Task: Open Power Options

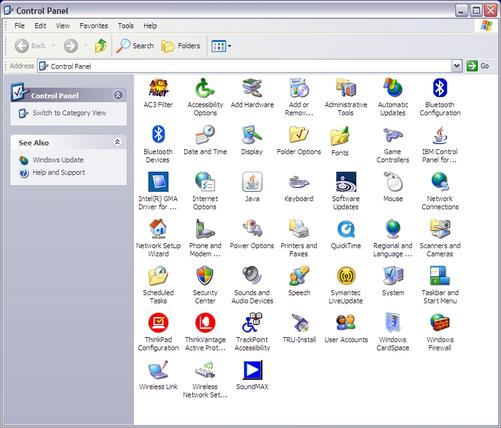Action: [x=252, y=234]
